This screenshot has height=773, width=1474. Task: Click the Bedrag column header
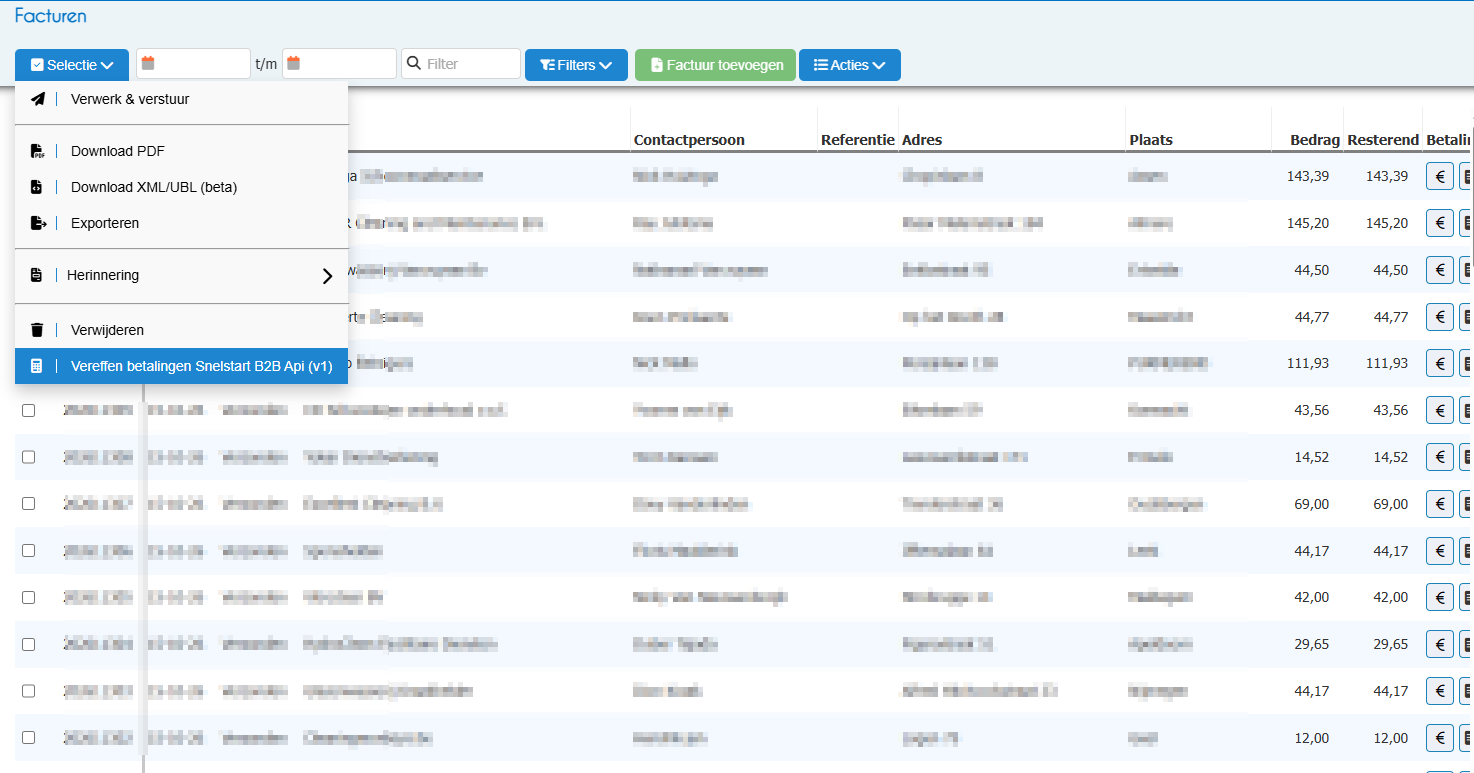point(1315,140)
